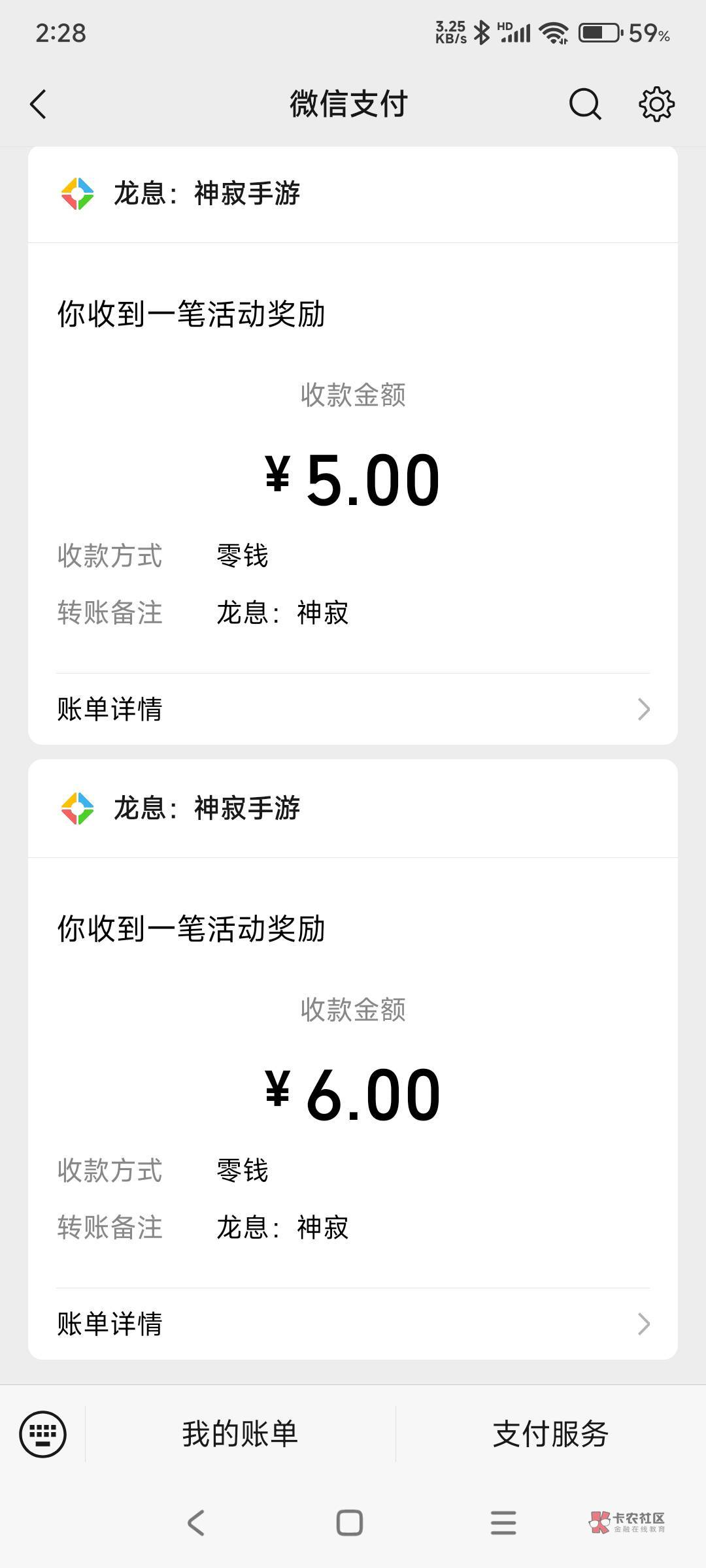Tap second 龙息:神寂手游 account logo

(78, 809)
